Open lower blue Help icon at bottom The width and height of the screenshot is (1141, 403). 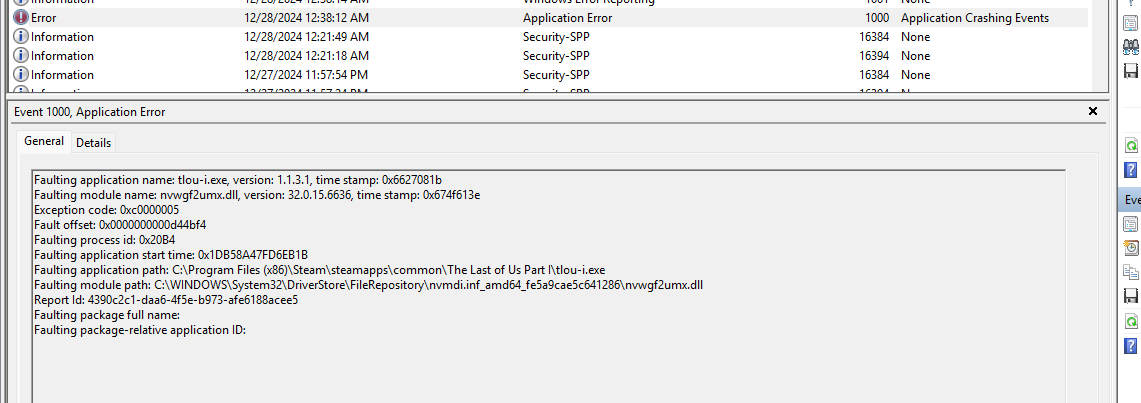pyautogui.click(x=1131, y=346)
